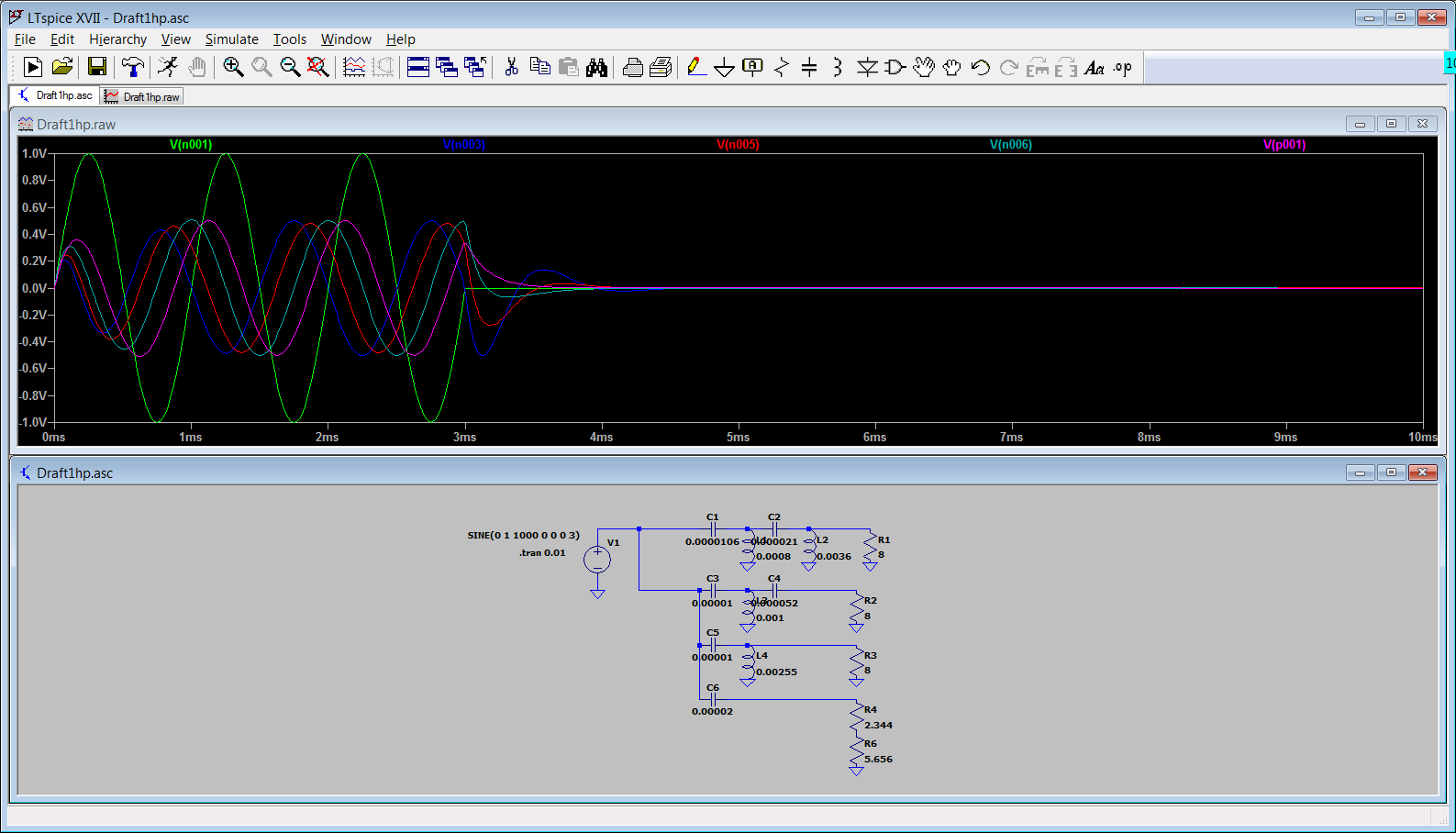Switch to the Draft1hp.asc tab
This screenshot has width=1456, height=833.
tap(54, 95)
